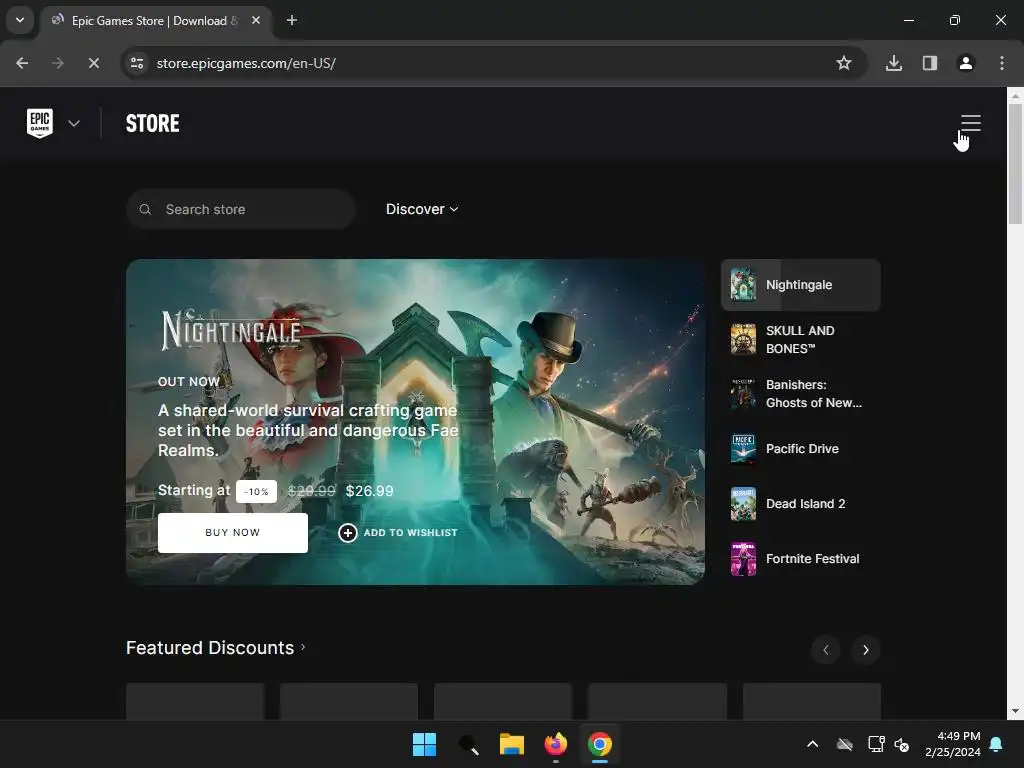The width and height of the screenshot is (1024, 768).
Task: Expand the Discover dropdown
Action: tap(422, 209)
